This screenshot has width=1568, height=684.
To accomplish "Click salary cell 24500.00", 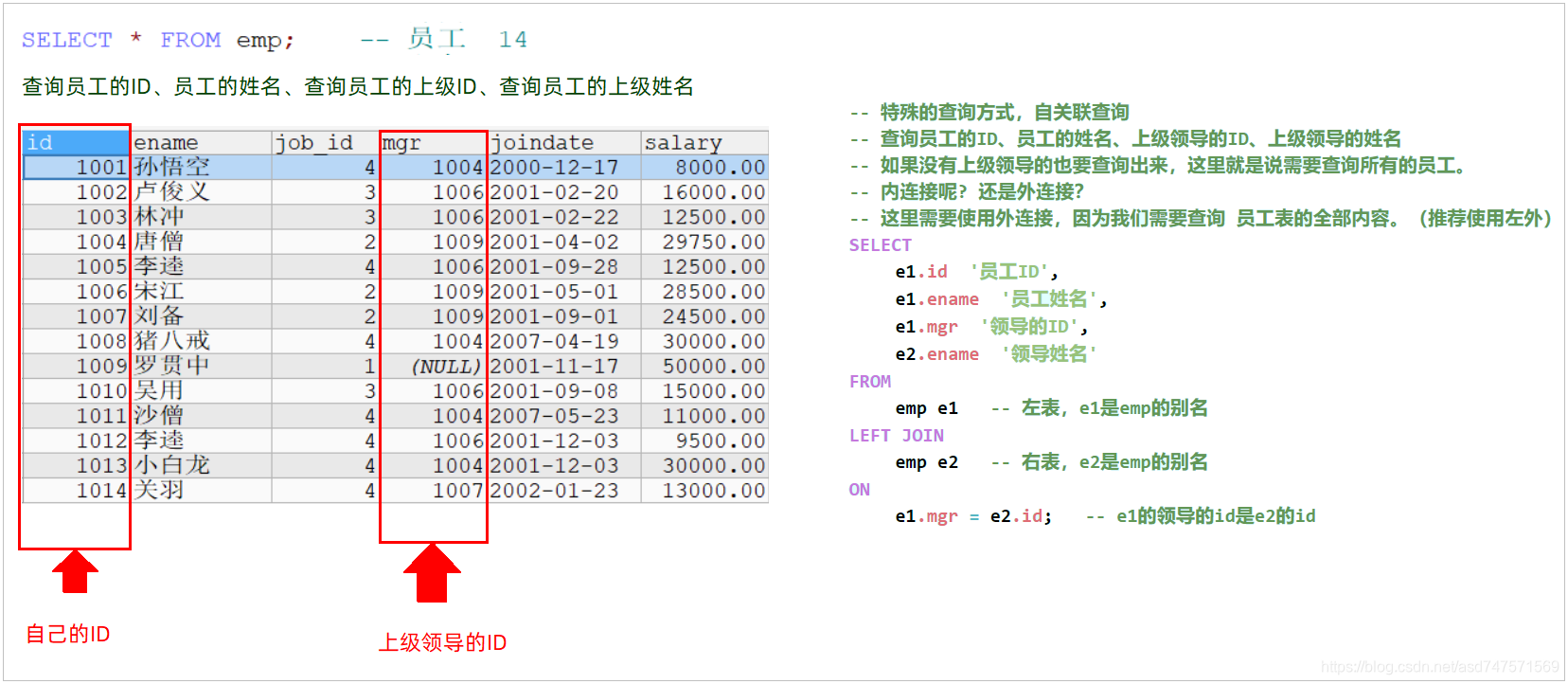I will point(704,316).
